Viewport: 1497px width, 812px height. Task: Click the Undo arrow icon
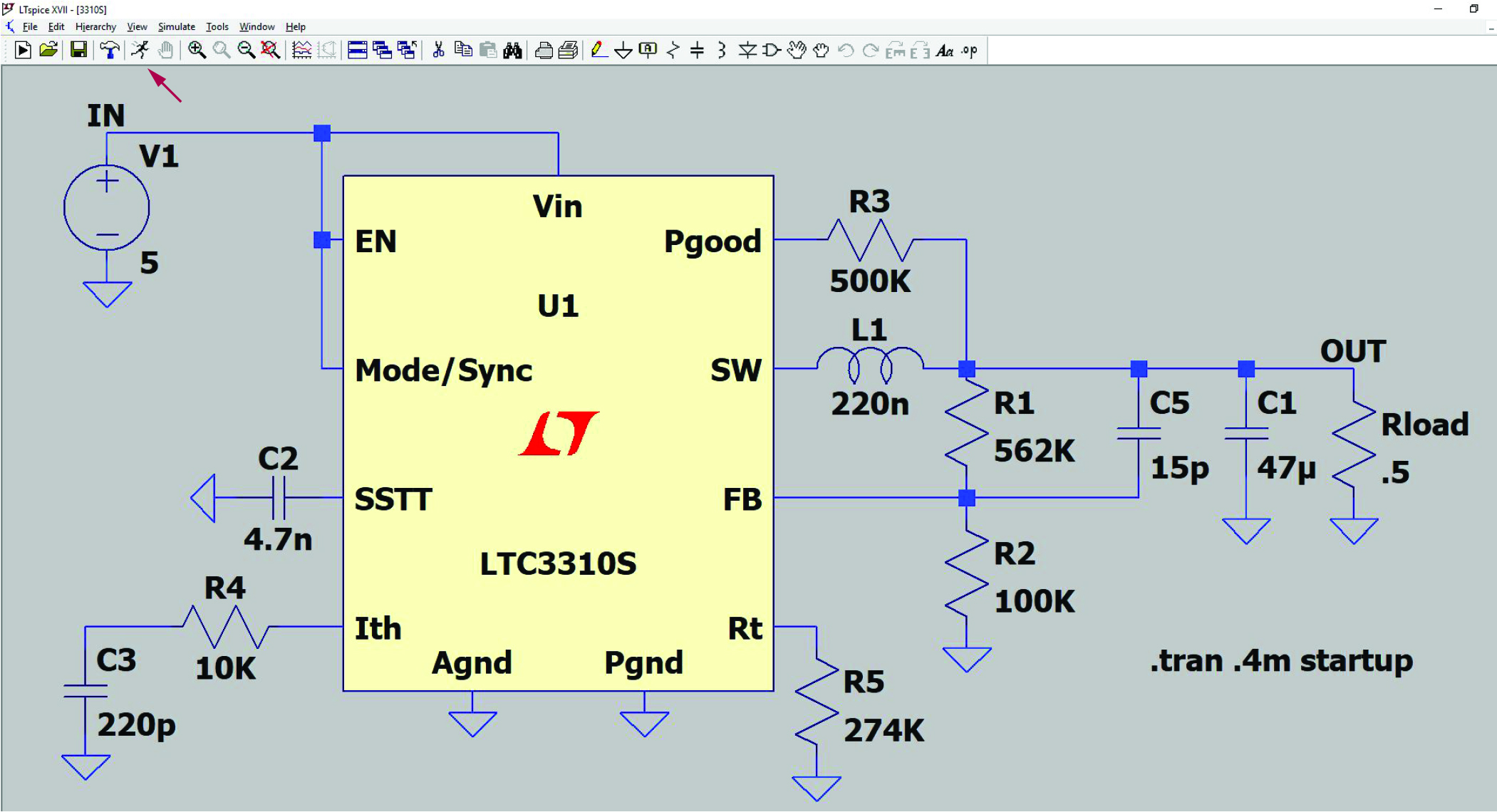tap(846, 50)
